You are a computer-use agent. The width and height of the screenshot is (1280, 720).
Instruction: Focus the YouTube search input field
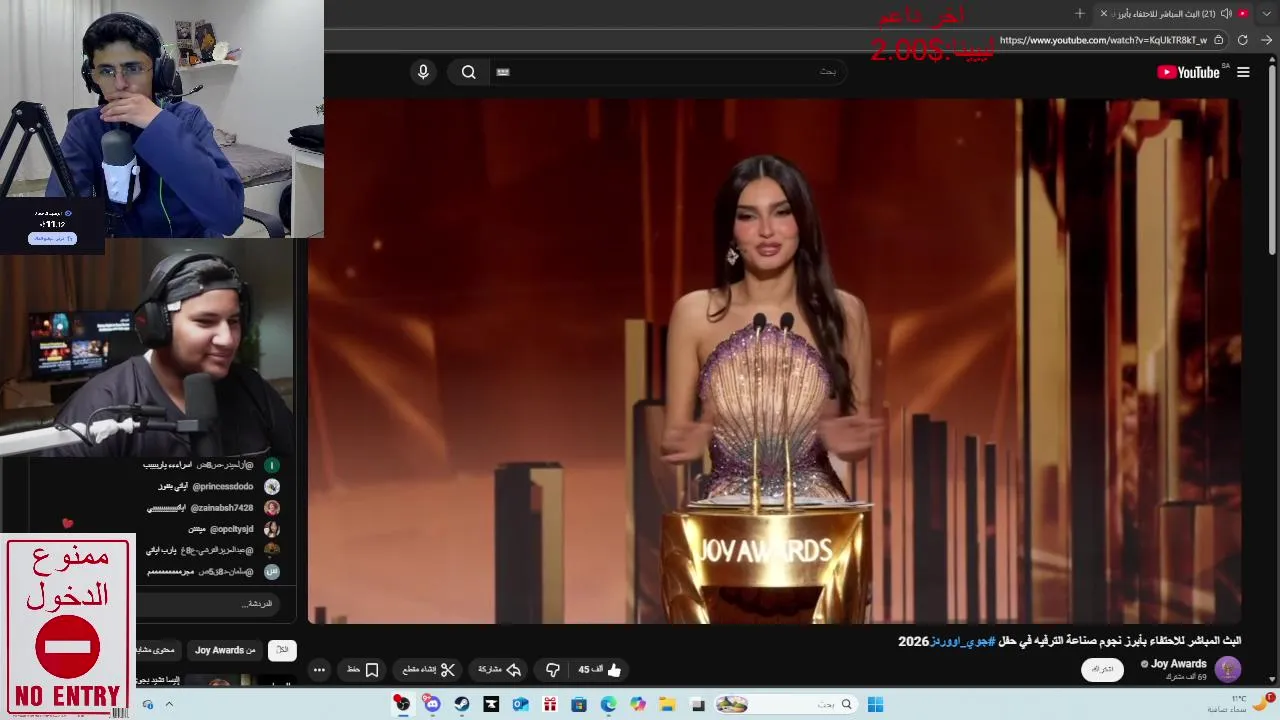(x=670, y=72)
